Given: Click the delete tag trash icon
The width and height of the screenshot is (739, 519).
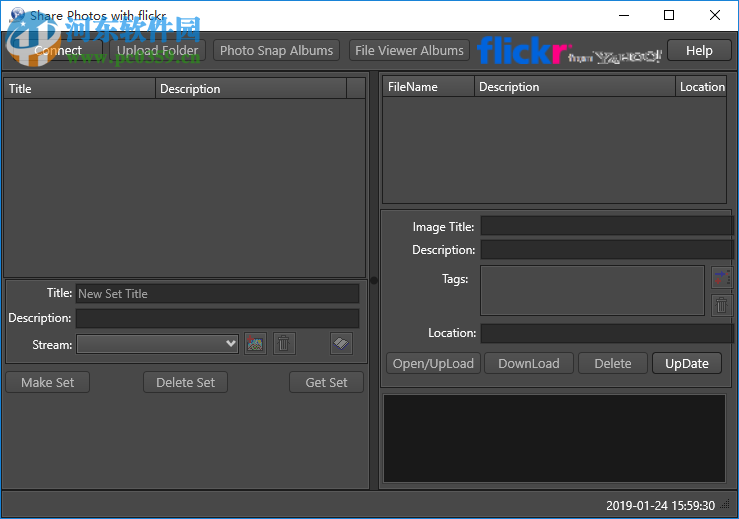Looking at the screenshot, I should tap(722, 305).
